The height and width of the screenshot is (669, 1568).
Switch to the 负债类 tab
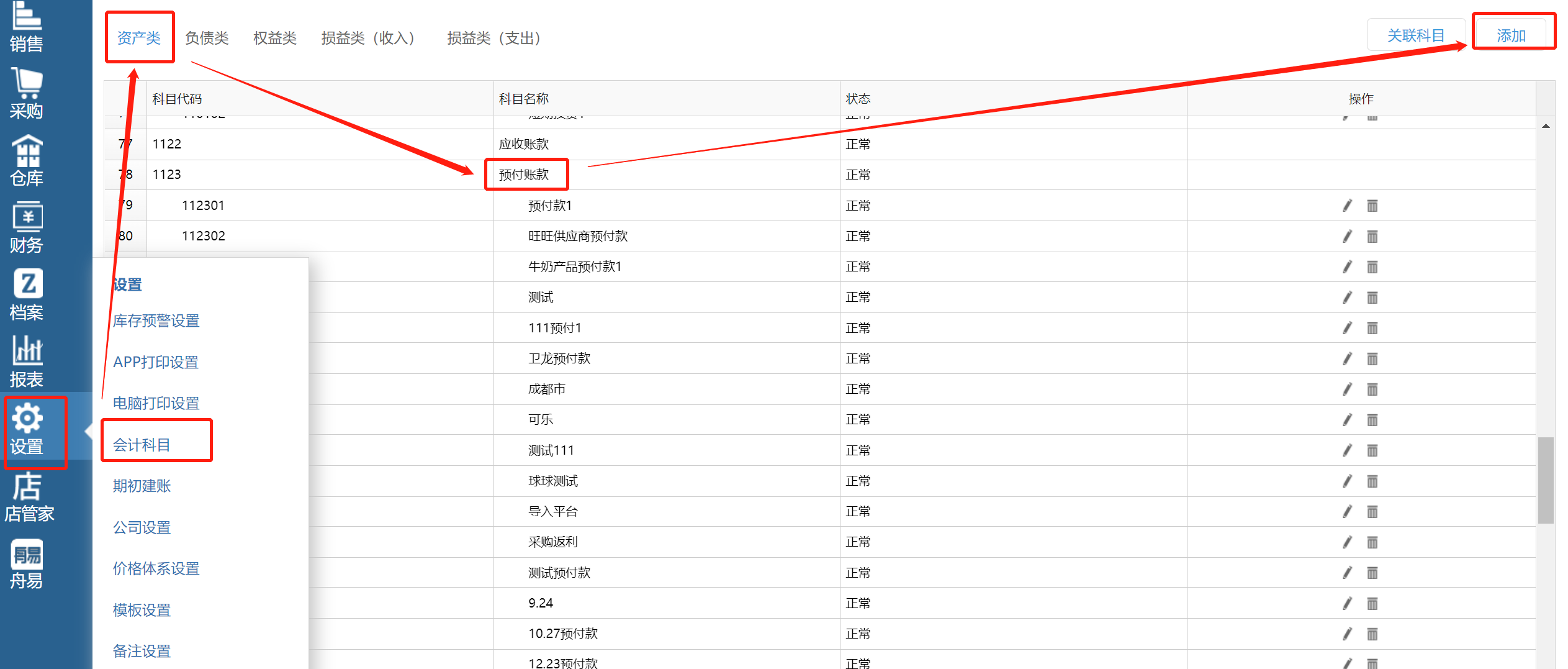click(x=207, y=38)
